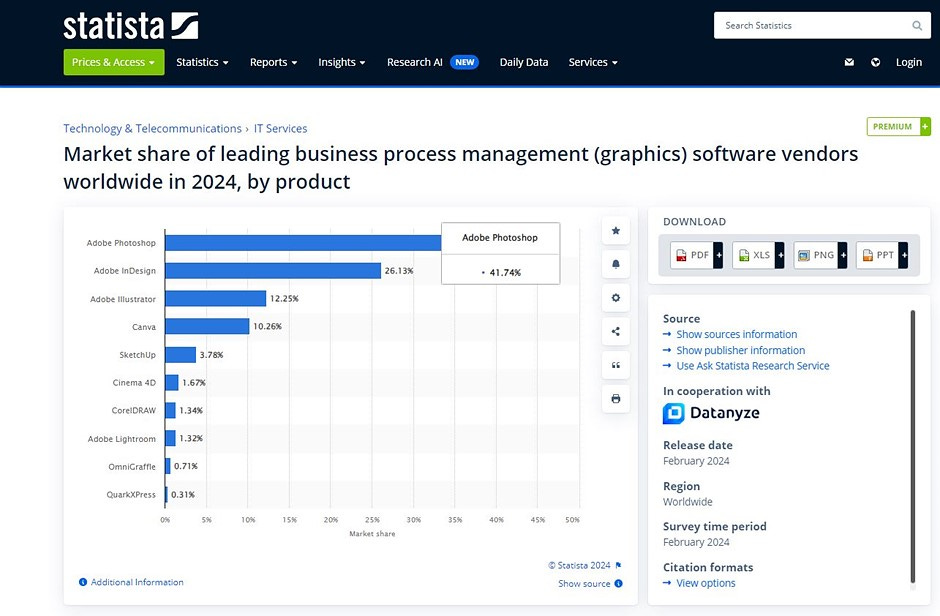
Task: Click plus next to PNG download
Action: 843,255
